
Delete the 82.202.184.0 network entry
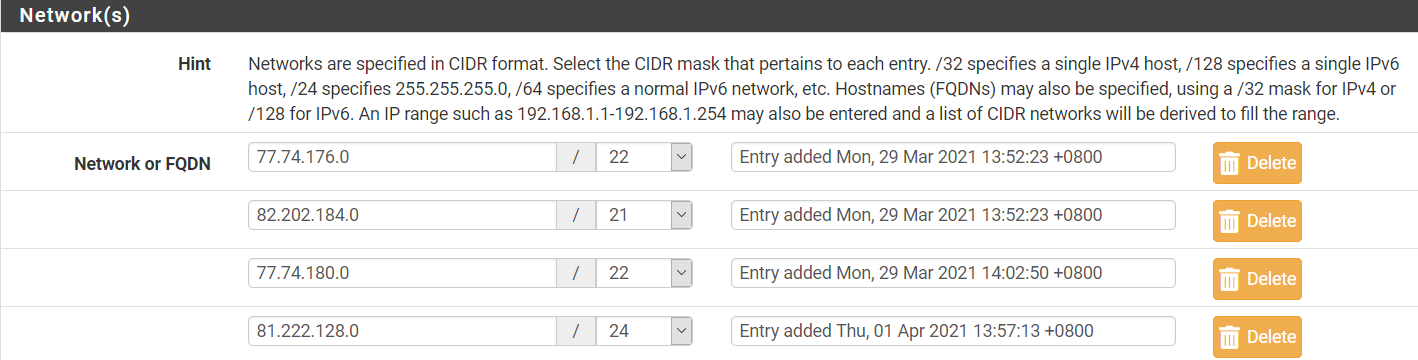pos(1258,221)
